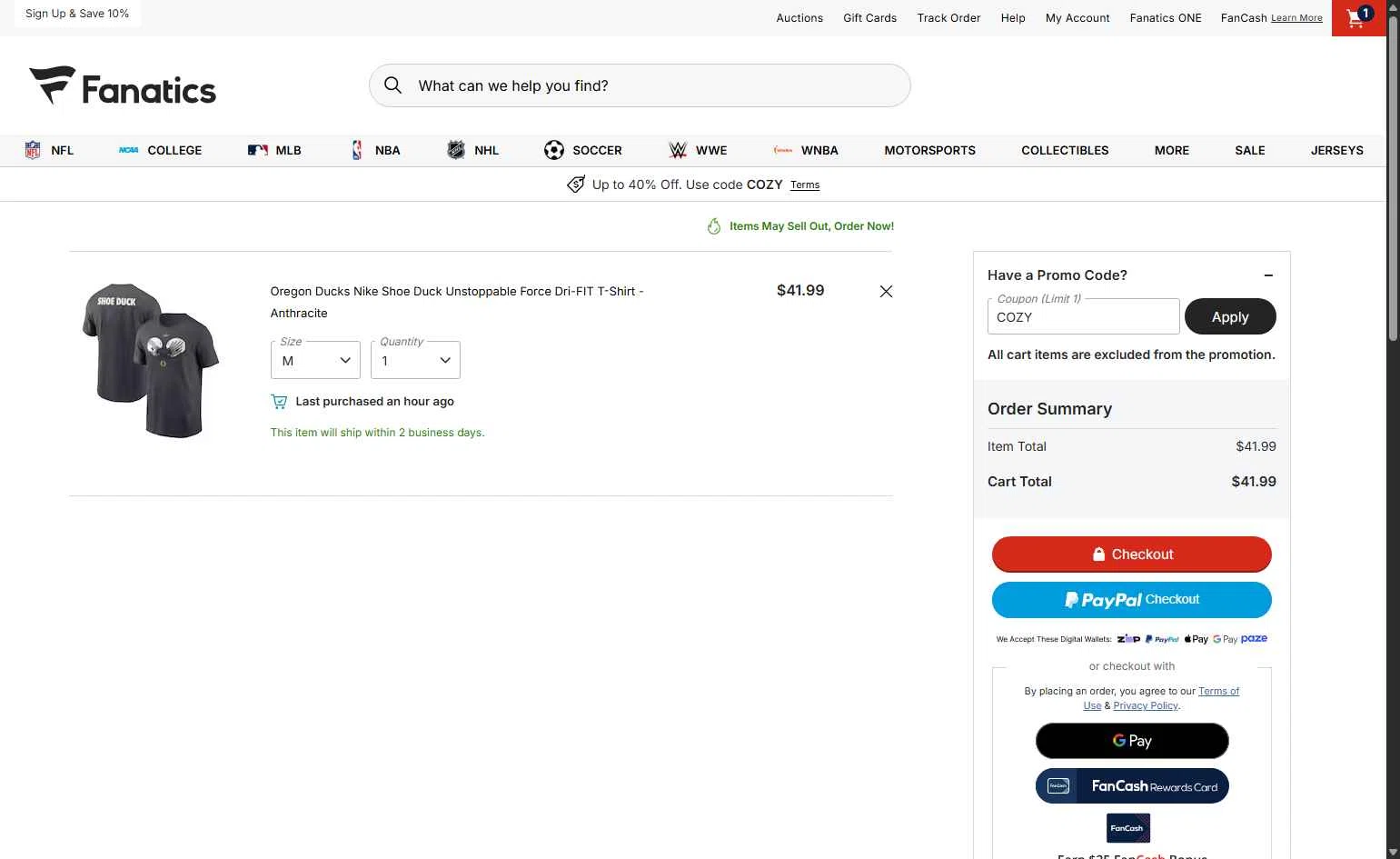Click the cart icon beside Last purchased
The image size is (1400, 859).
pos(279,402)
